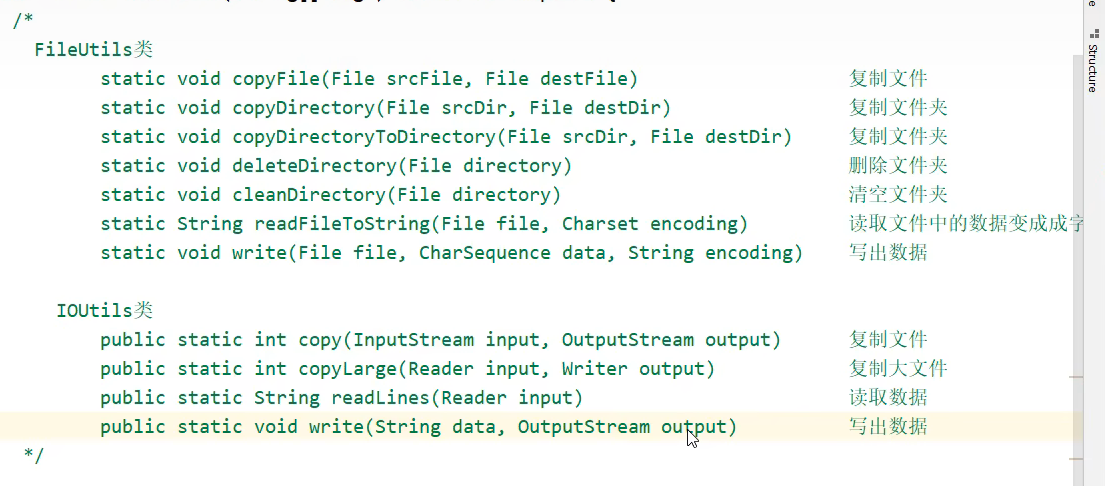Click '写出数据' comment on the highlighted line
The height and width of the screenshot is (486, 1105).
click(x=888, y=428)
